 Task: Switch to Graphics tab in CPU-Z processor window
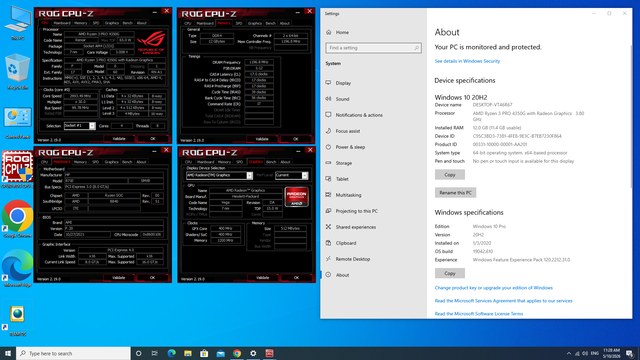(x=111, y=23)
